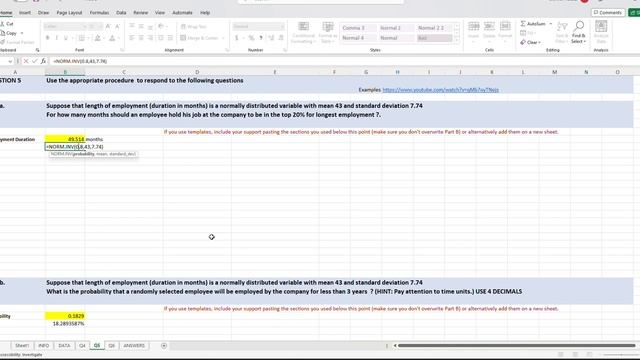
Task: Increase the font size
Action: coord(108,27)
